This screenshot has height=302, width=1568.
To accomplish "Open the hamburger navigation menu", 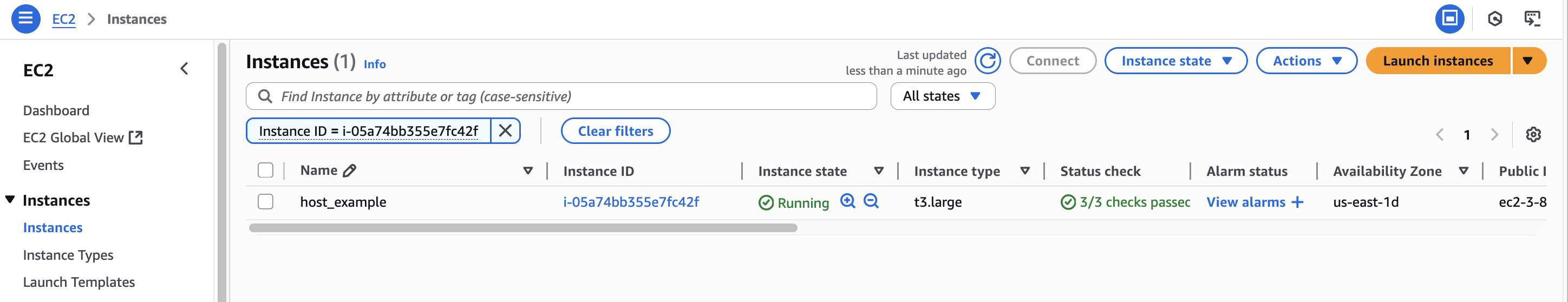I will (x=25, y=19).
